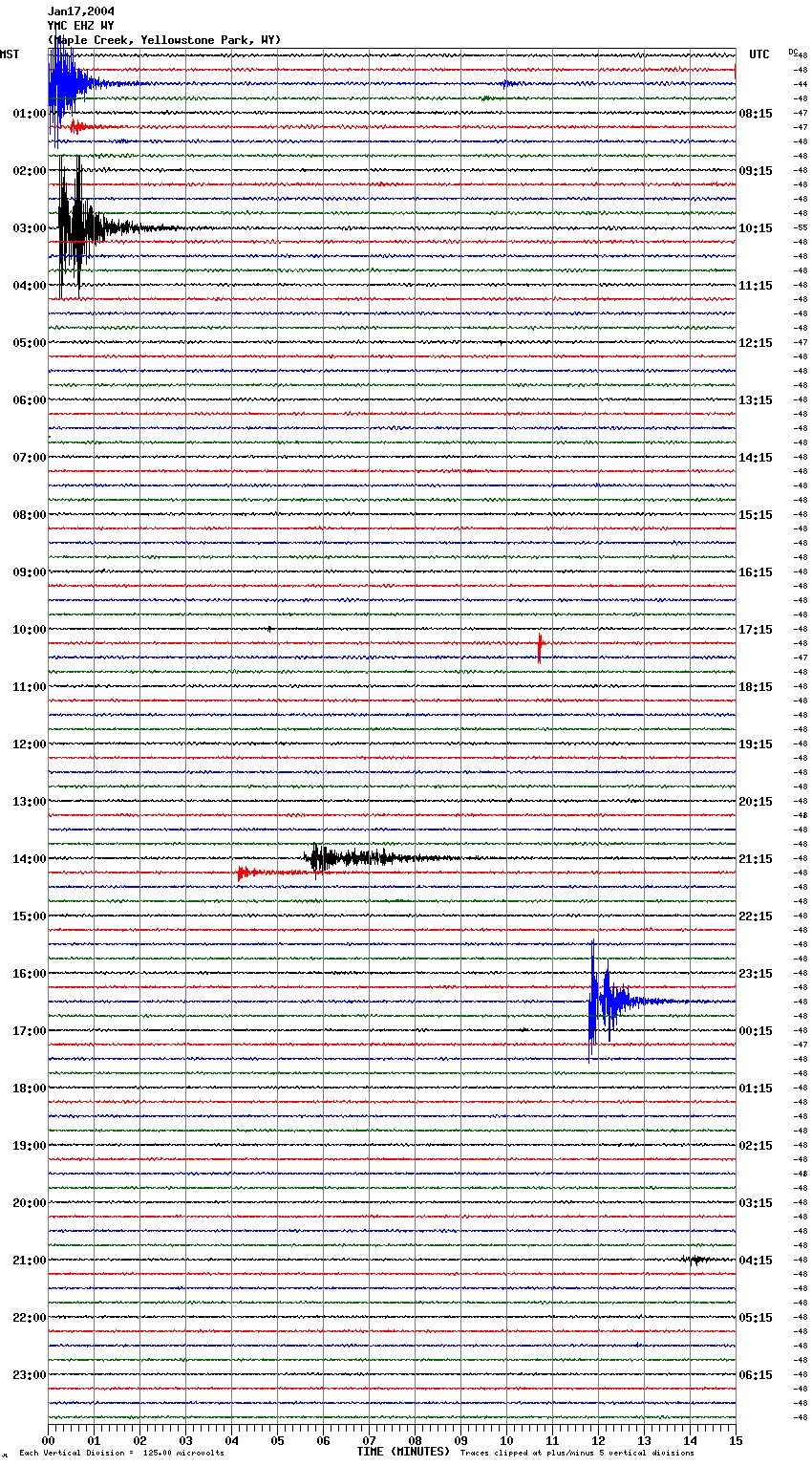Click the Each Vertical Division 125.00 microvolts note
Viewport: 812px width, 1466px height.
coord(121,1453)
